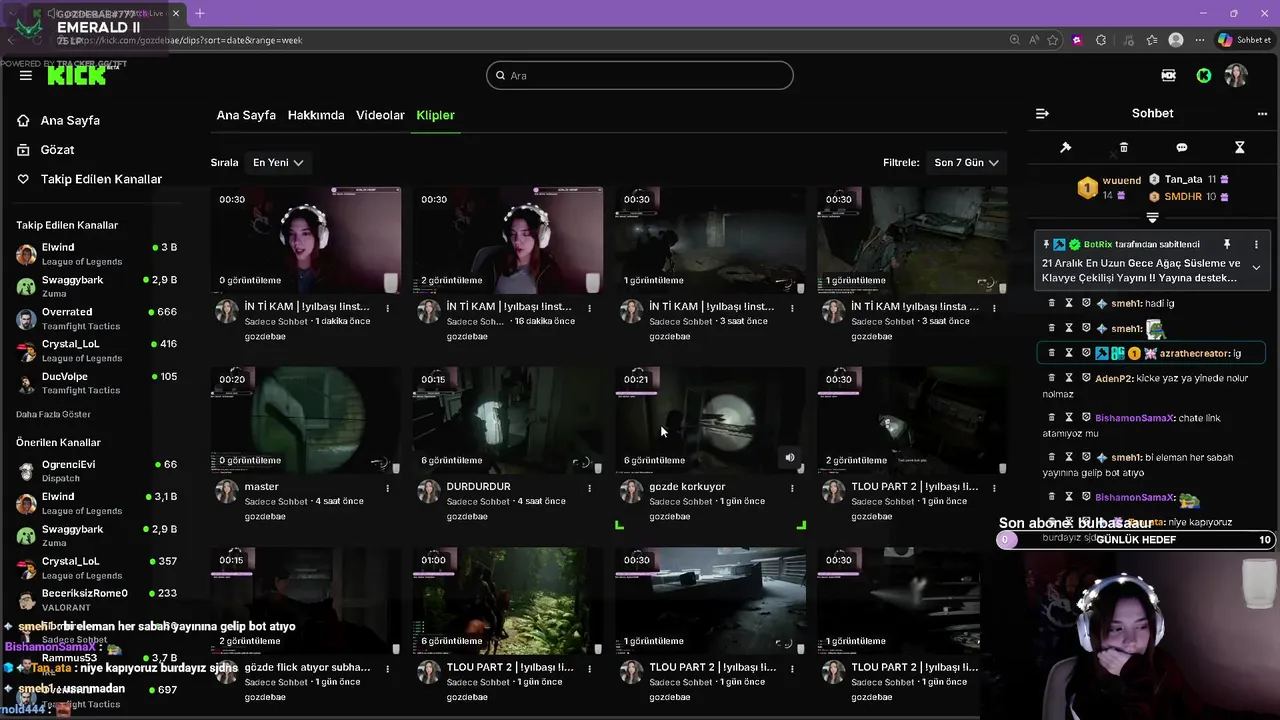This screenshot has height=720, width=1280.
Task: Open the 'gözde flick atıyor' clip title
Action: click(x=307, y=667)
